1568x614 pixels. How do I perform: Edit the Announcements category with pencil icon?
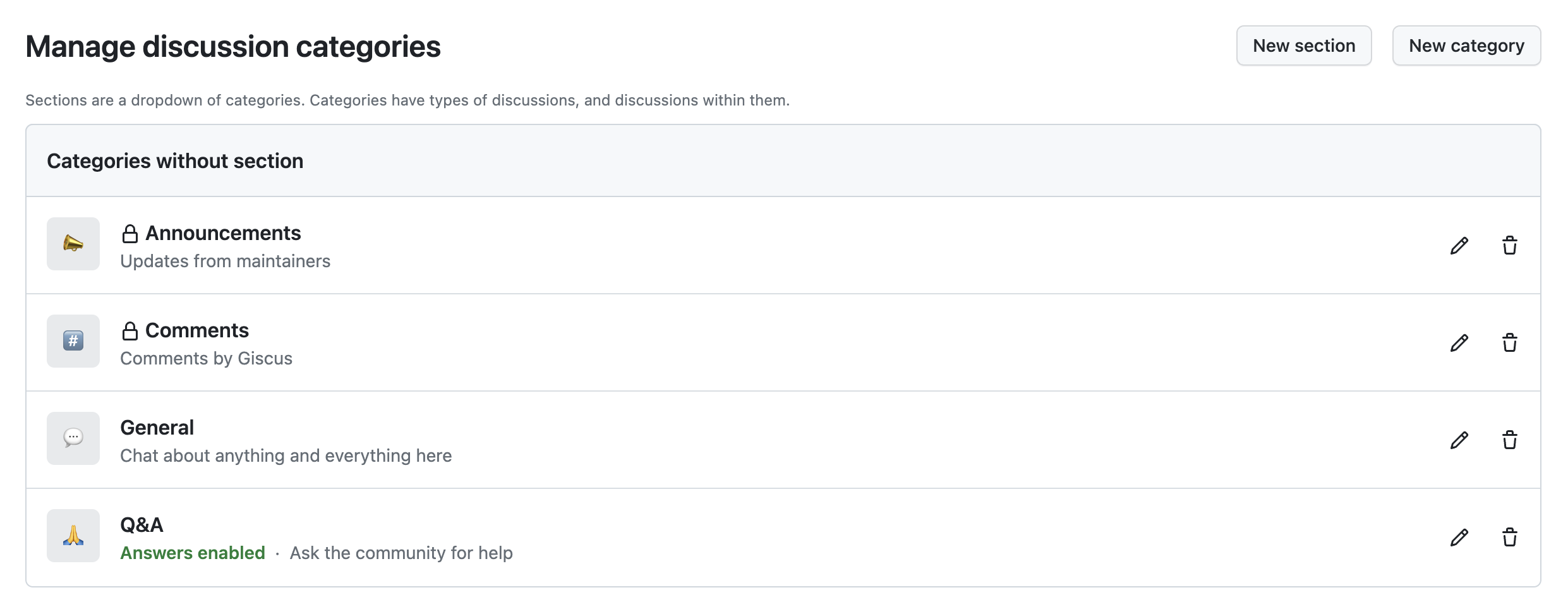(x=1459, y=245)
